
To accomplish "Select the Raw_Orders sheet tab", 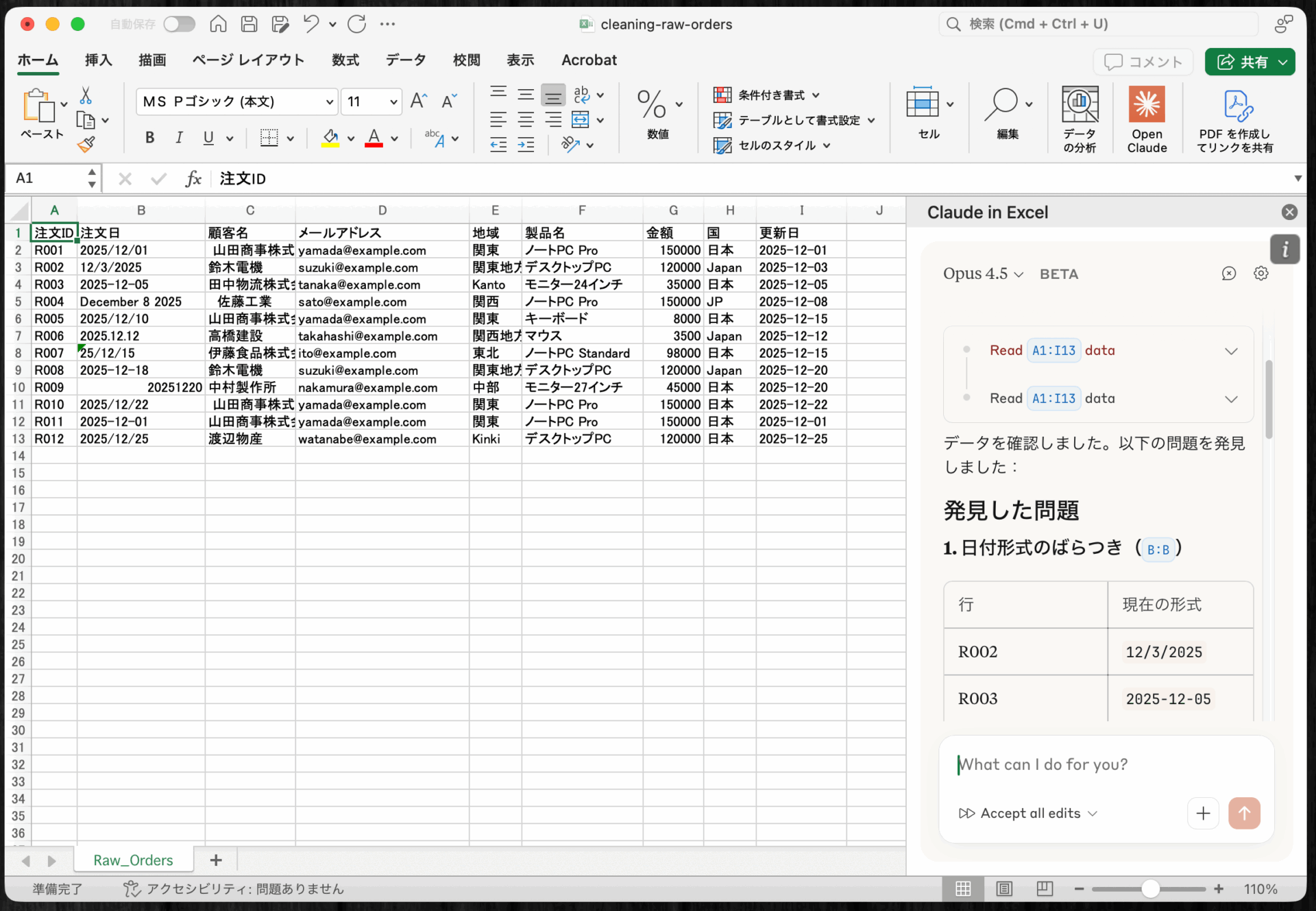I will [133, 860].
